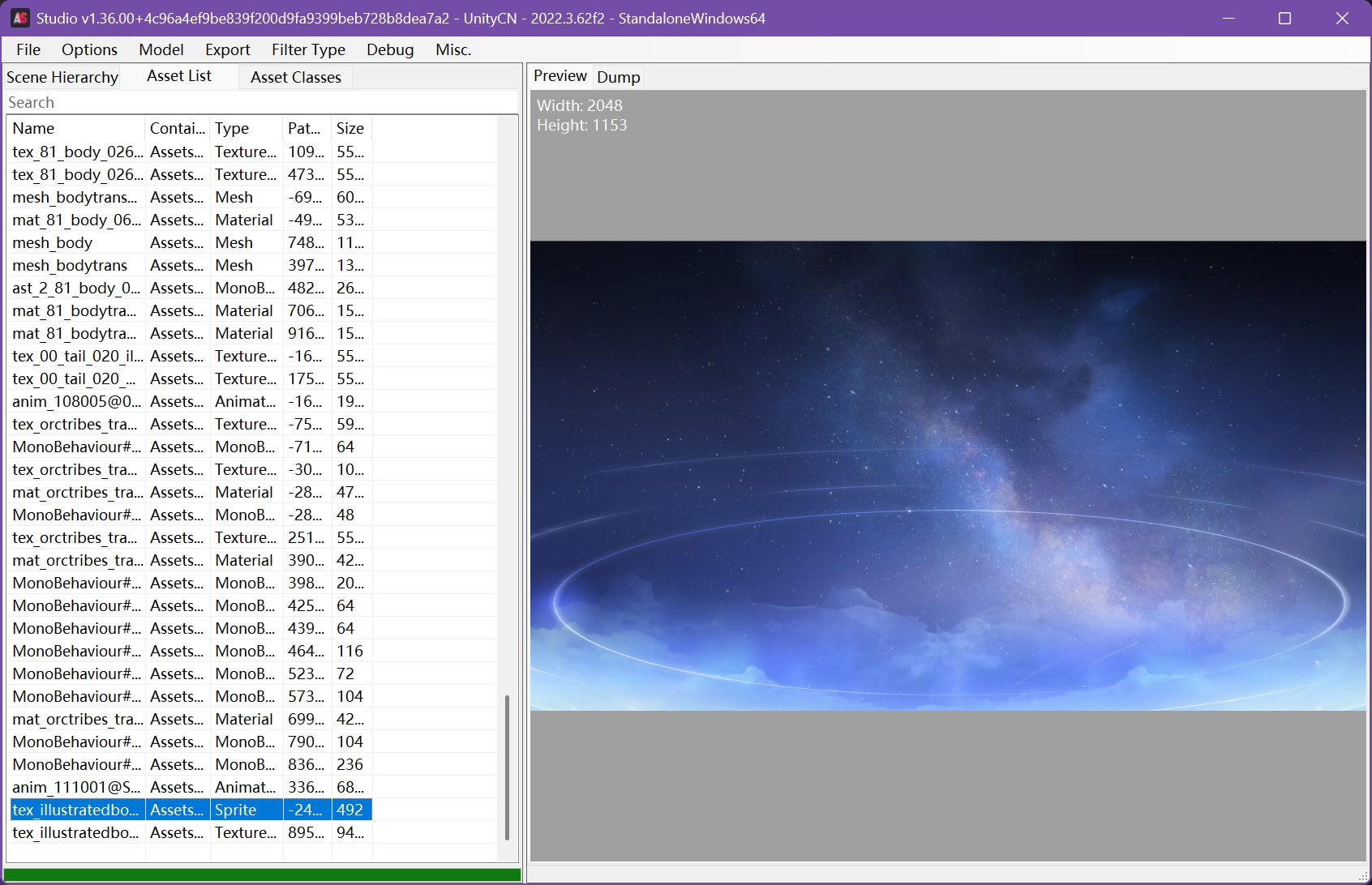Sort assets by the Size column header
This screenshot has height=885, width=1372.
(350, 128)
